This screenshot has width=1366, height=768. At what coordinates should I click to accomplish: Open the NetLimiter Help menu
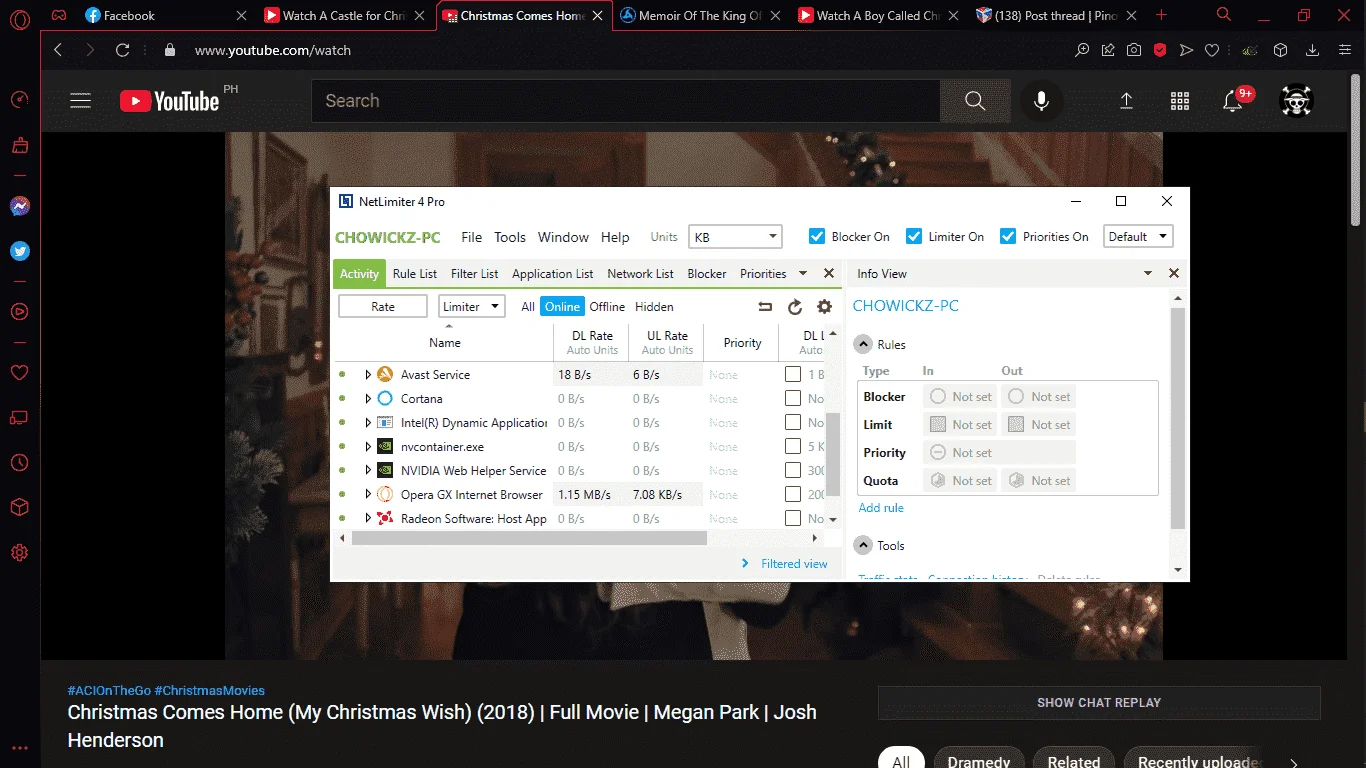pos(615,237)
